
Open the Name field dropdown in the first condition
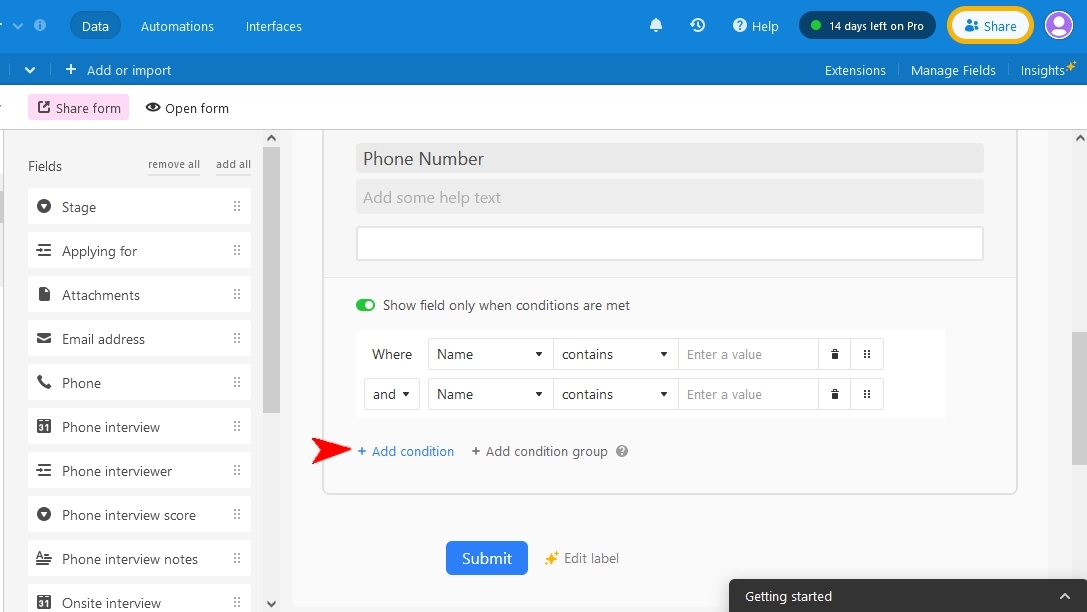489,353
